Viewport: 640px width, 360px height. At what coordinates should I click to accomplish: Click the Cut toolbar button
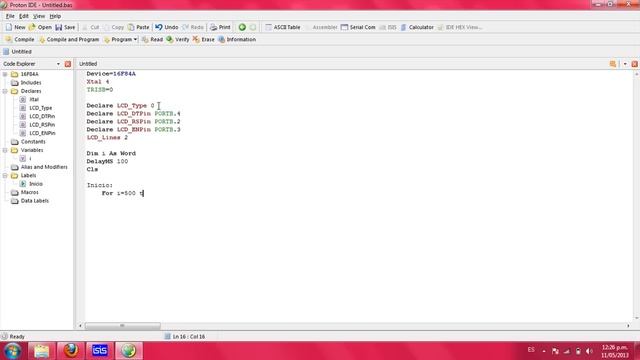[x=91, y=27]
